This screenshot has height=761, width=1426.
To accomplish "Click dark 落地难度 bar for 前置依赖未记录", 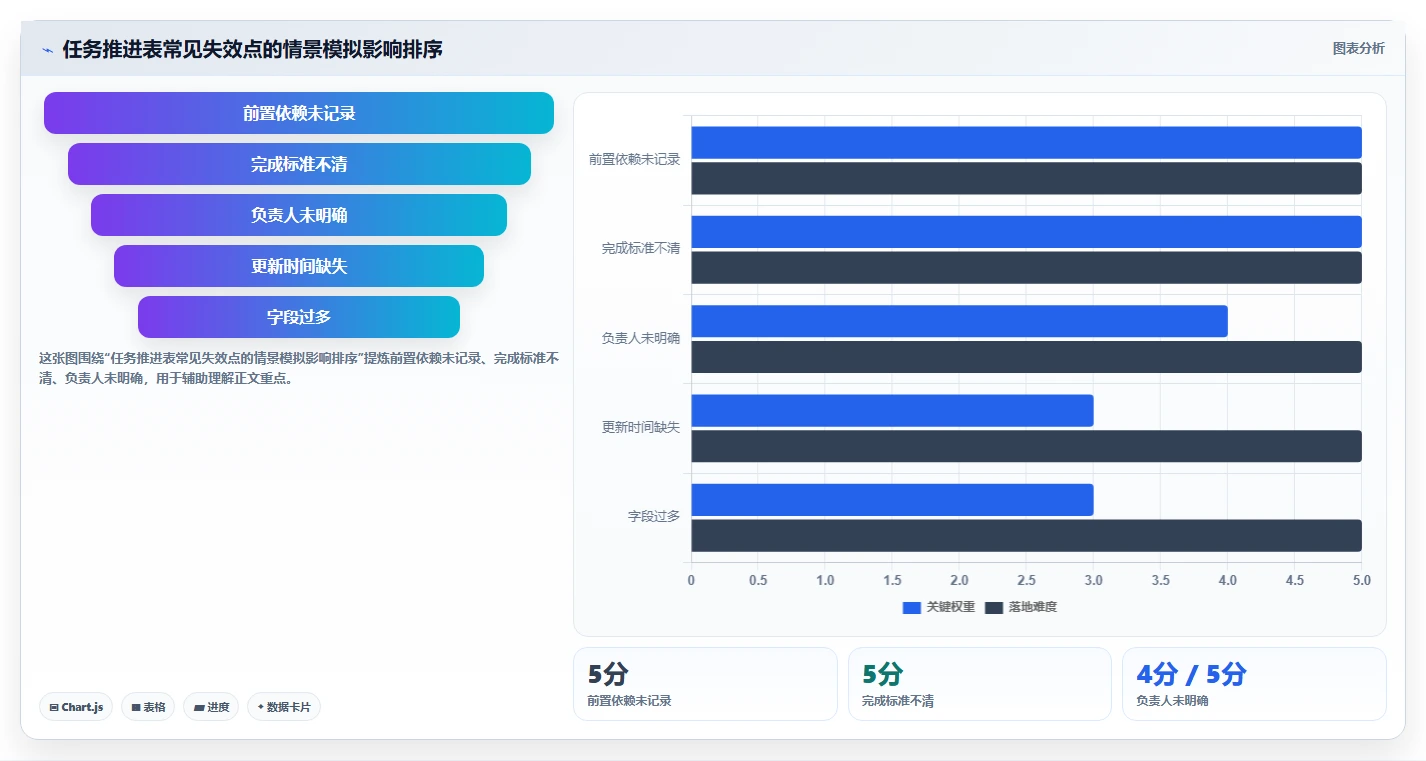I will click(x=1026, y=178).
